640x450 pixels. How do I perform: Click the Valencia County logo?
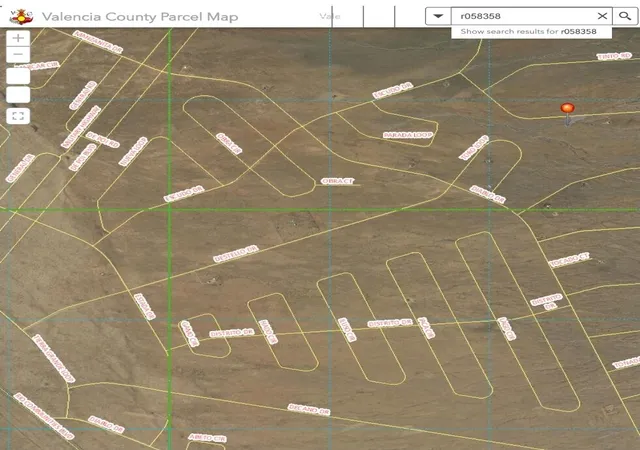pyautogui.click(x=21, y=16)
